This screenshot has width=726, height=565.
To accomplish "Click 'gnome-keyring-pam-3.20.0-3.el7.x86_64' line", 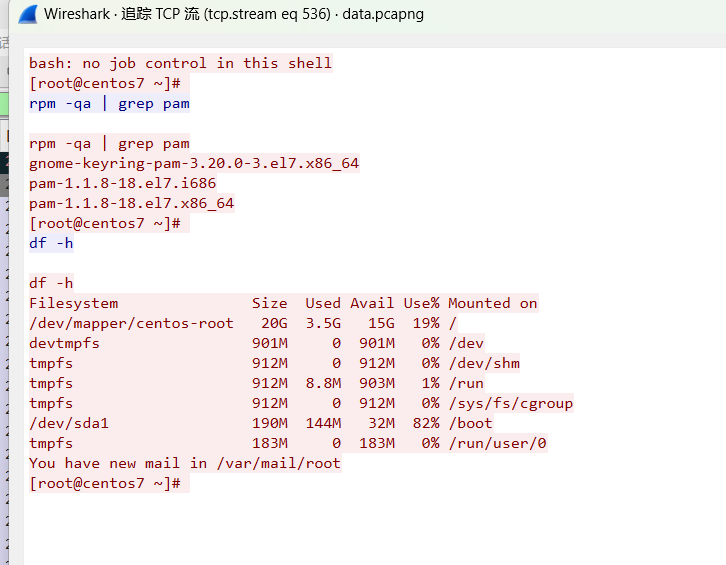I will point(194,163).
